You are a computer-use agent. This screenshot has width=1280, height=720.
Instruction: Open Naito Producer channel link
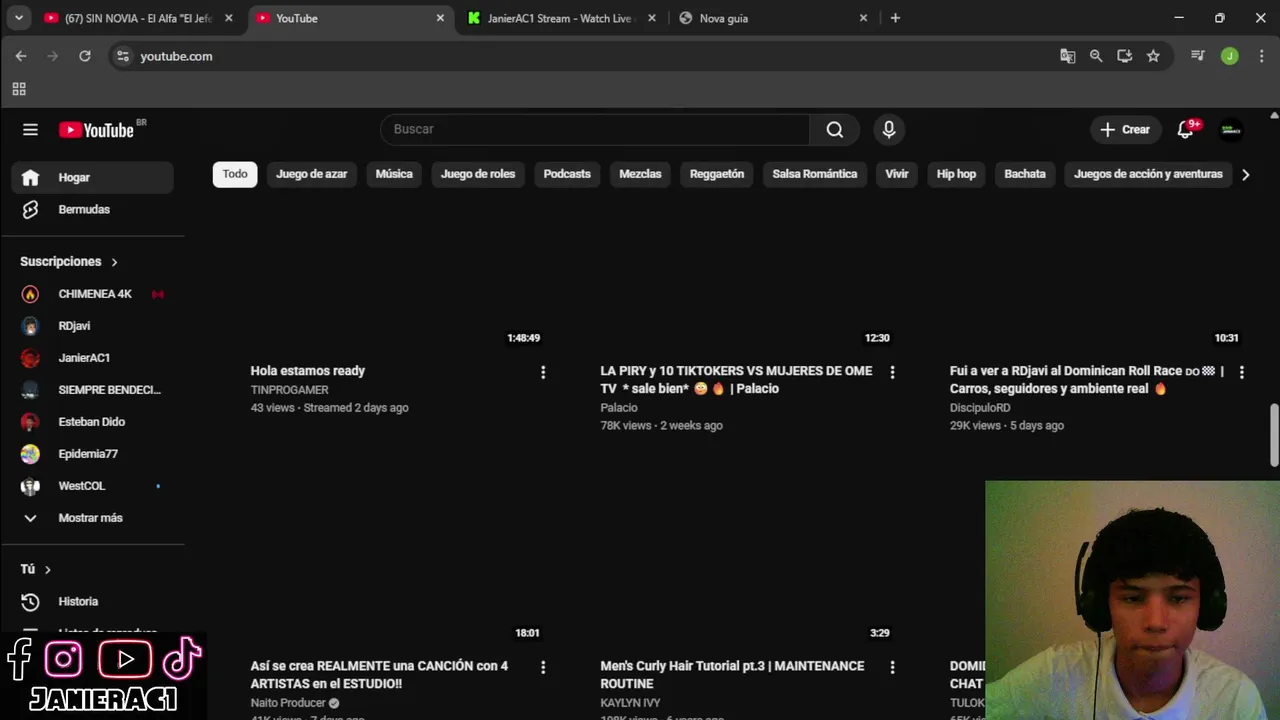click(x=288, y=703)
